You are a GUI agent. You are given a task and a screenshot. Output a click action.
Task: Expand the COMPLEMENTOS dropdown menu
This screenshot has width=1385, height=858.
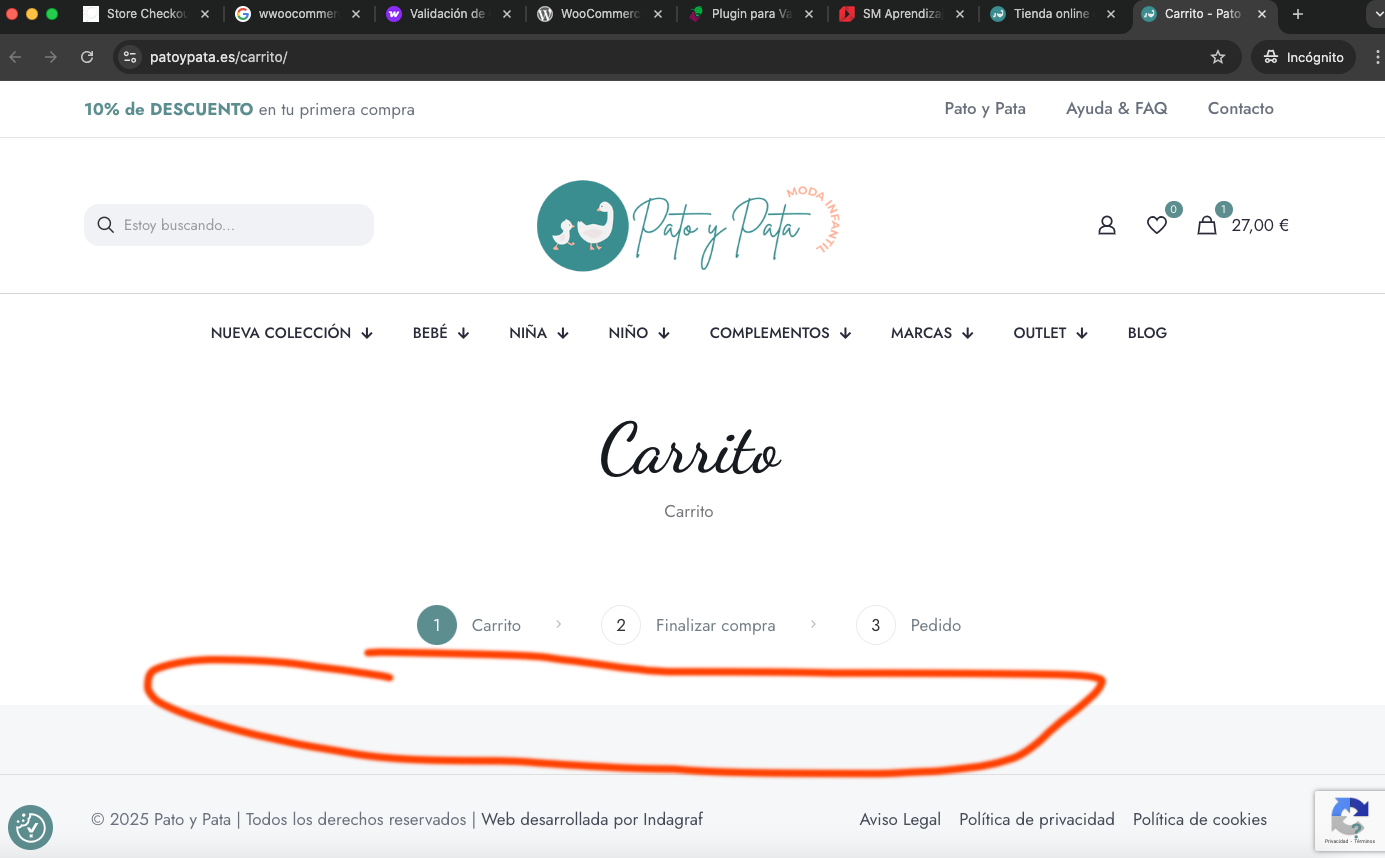click(780, 333)
